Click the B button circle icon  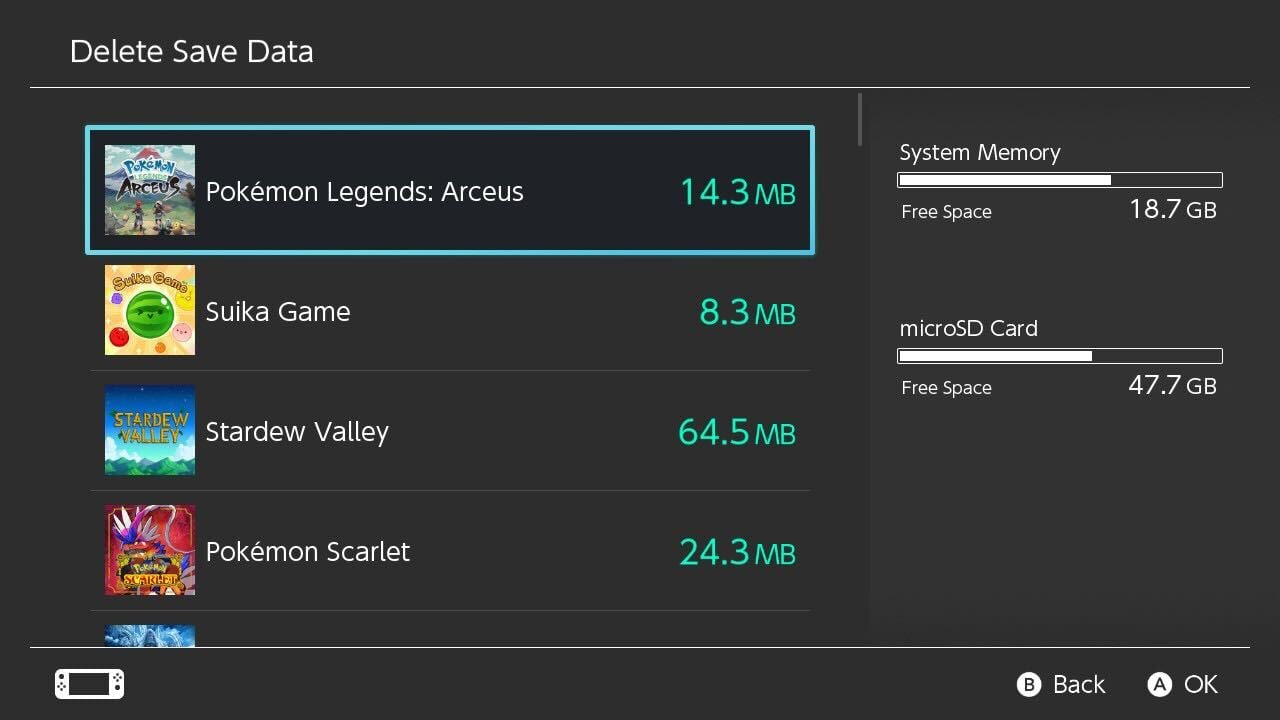pos(1028,685)
